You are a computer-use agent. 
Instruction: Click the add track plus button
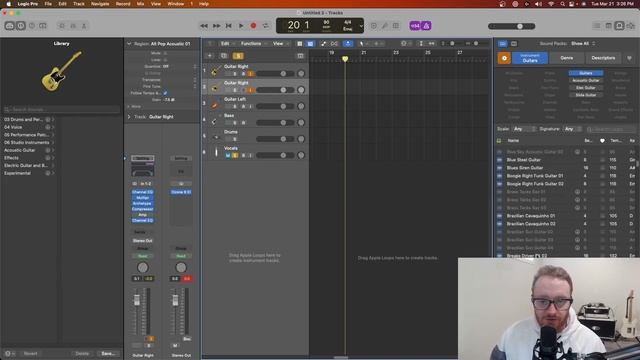(209, 56)
